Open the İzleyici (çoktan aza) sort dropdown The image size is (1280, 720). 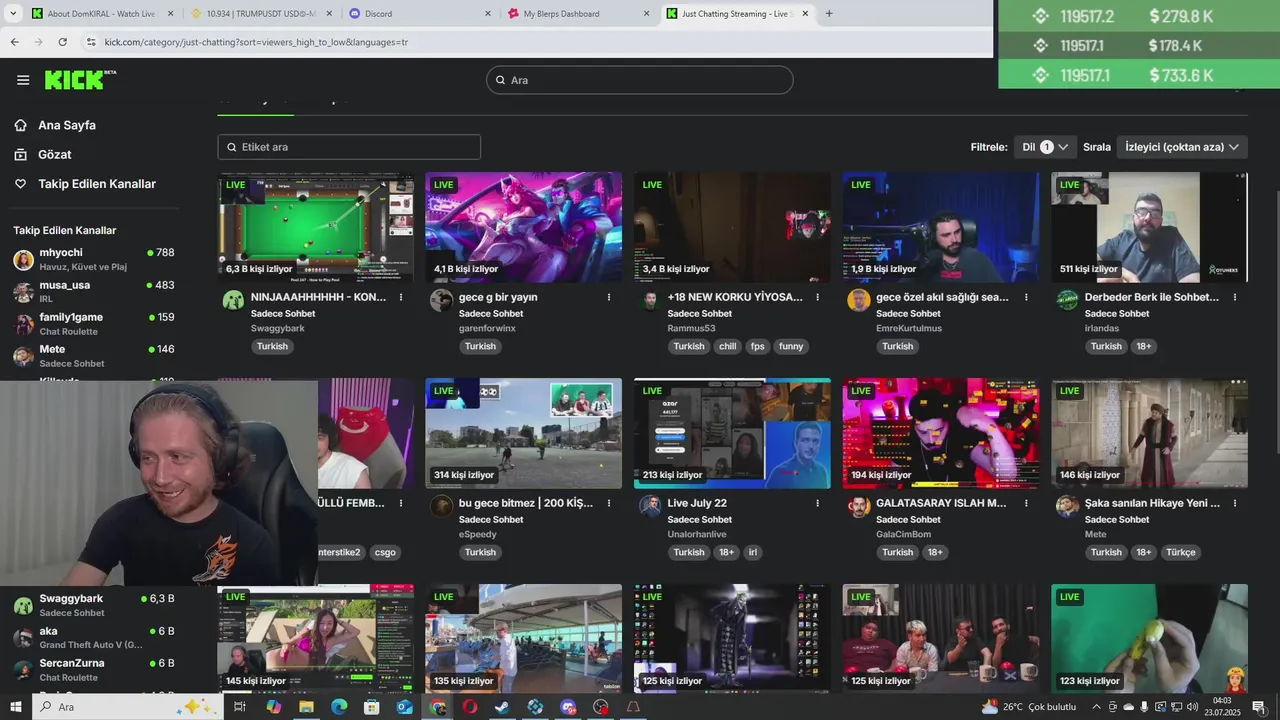1182,147
